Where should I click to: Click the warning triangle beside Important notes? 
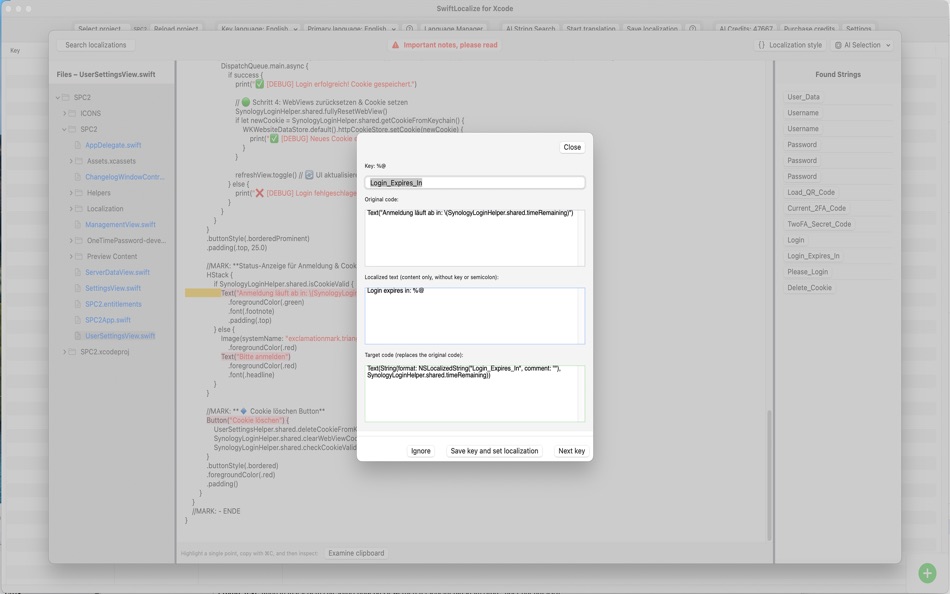(x=395, y=45)
